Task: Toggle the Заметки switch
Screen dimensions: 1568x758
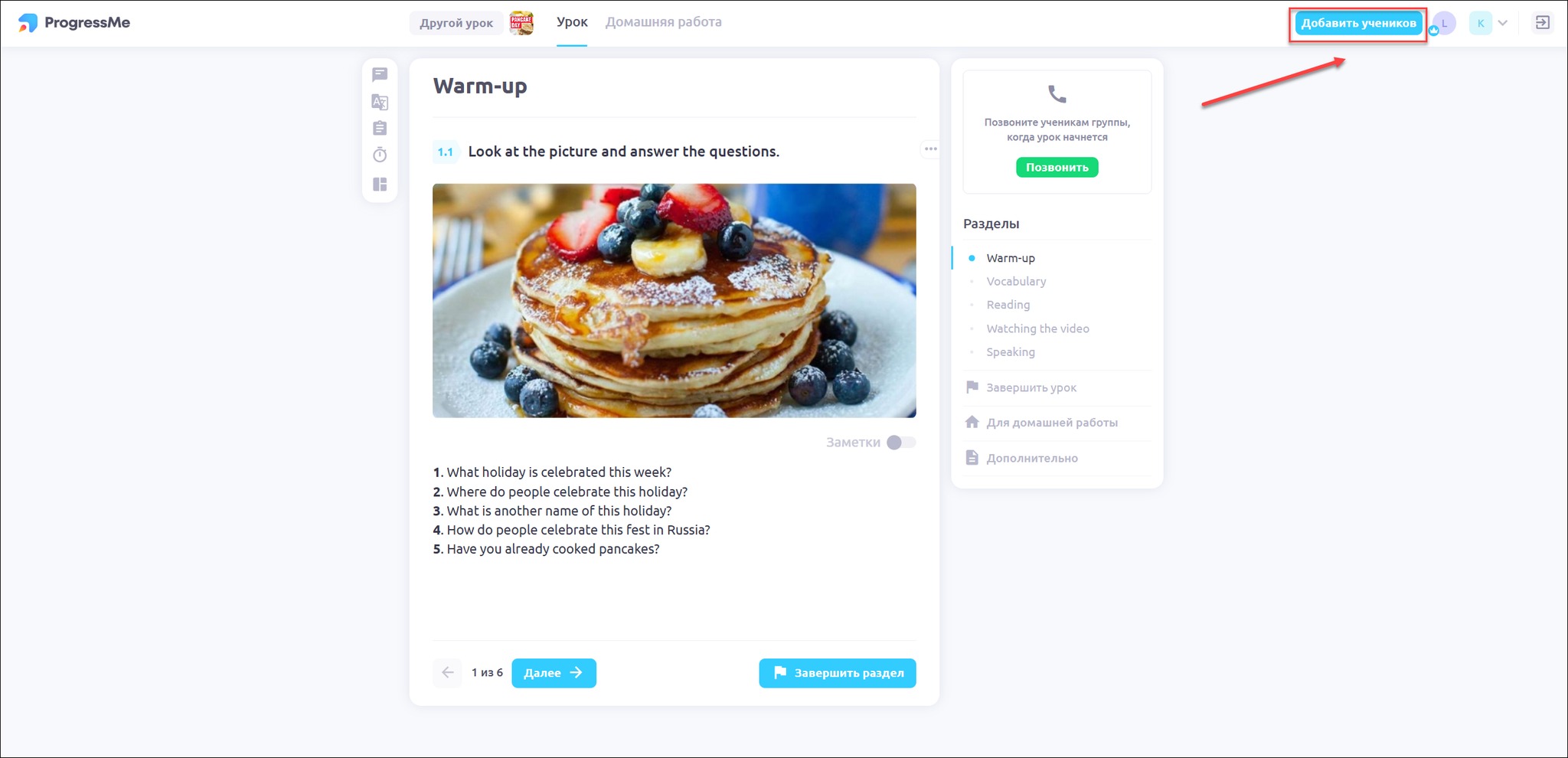Action: pos(901,443)
